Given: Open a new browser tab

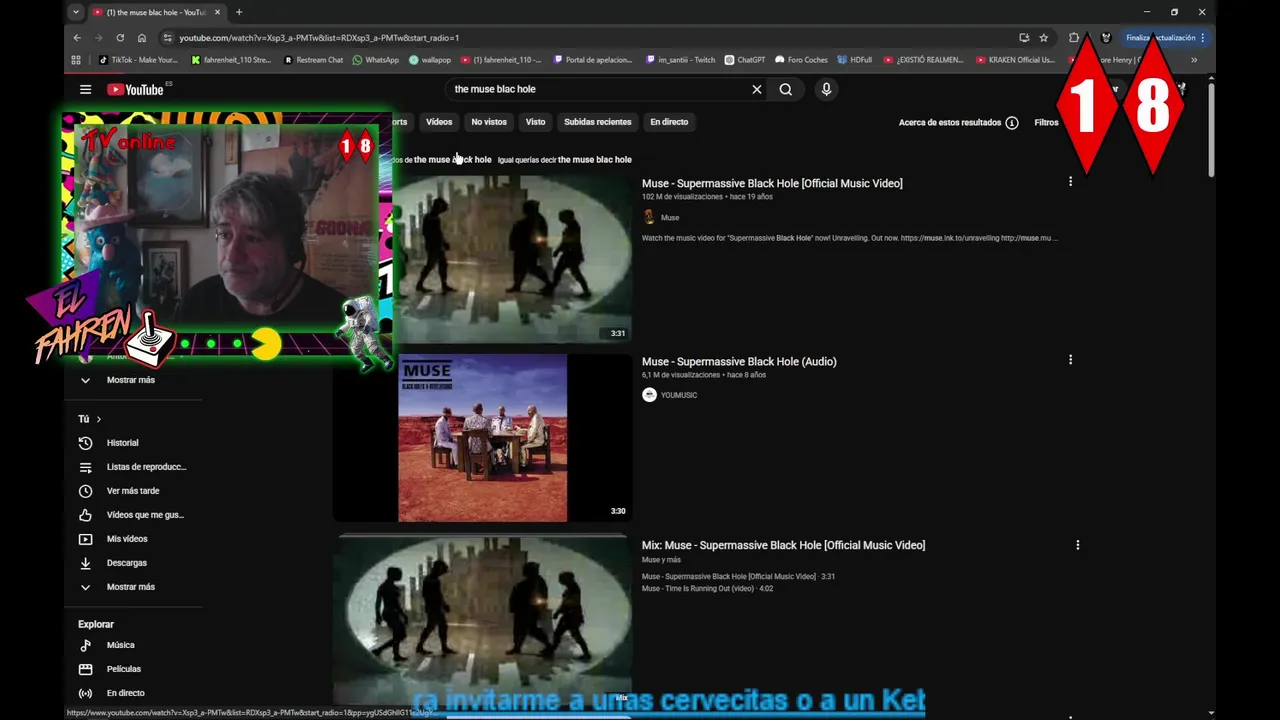Looking at the screenshot, I should pos(238,12).
